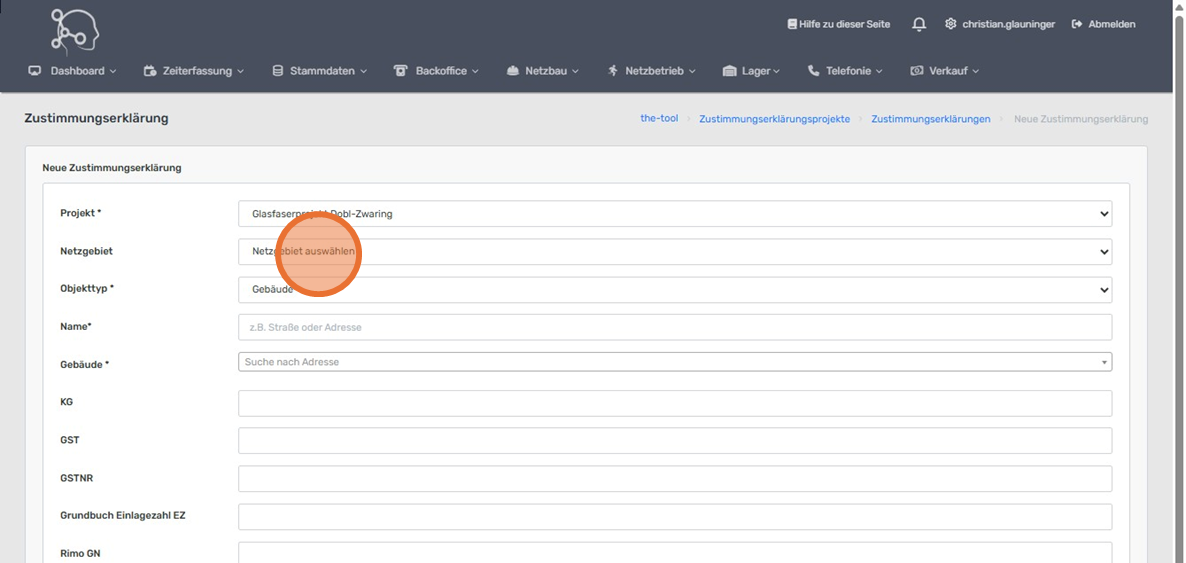Expand the Backoffice menu
Screen dimensions: 1186x563
click(x=437, y=71)
